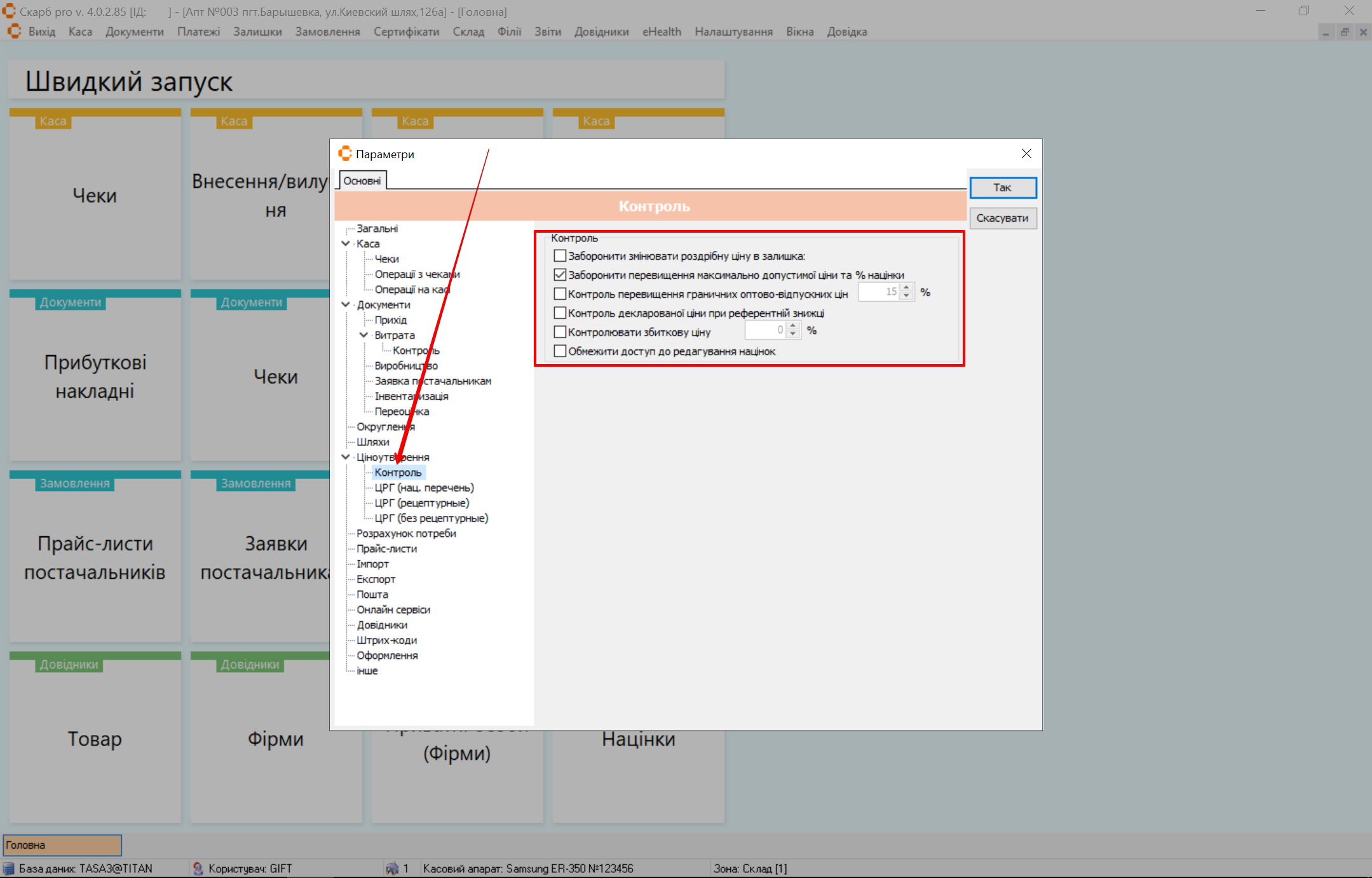The image size is (1372, 878).
Task: Click the user icon beside Користувач: GIFT
Action: pyautogui.click(x=198, y=868)
